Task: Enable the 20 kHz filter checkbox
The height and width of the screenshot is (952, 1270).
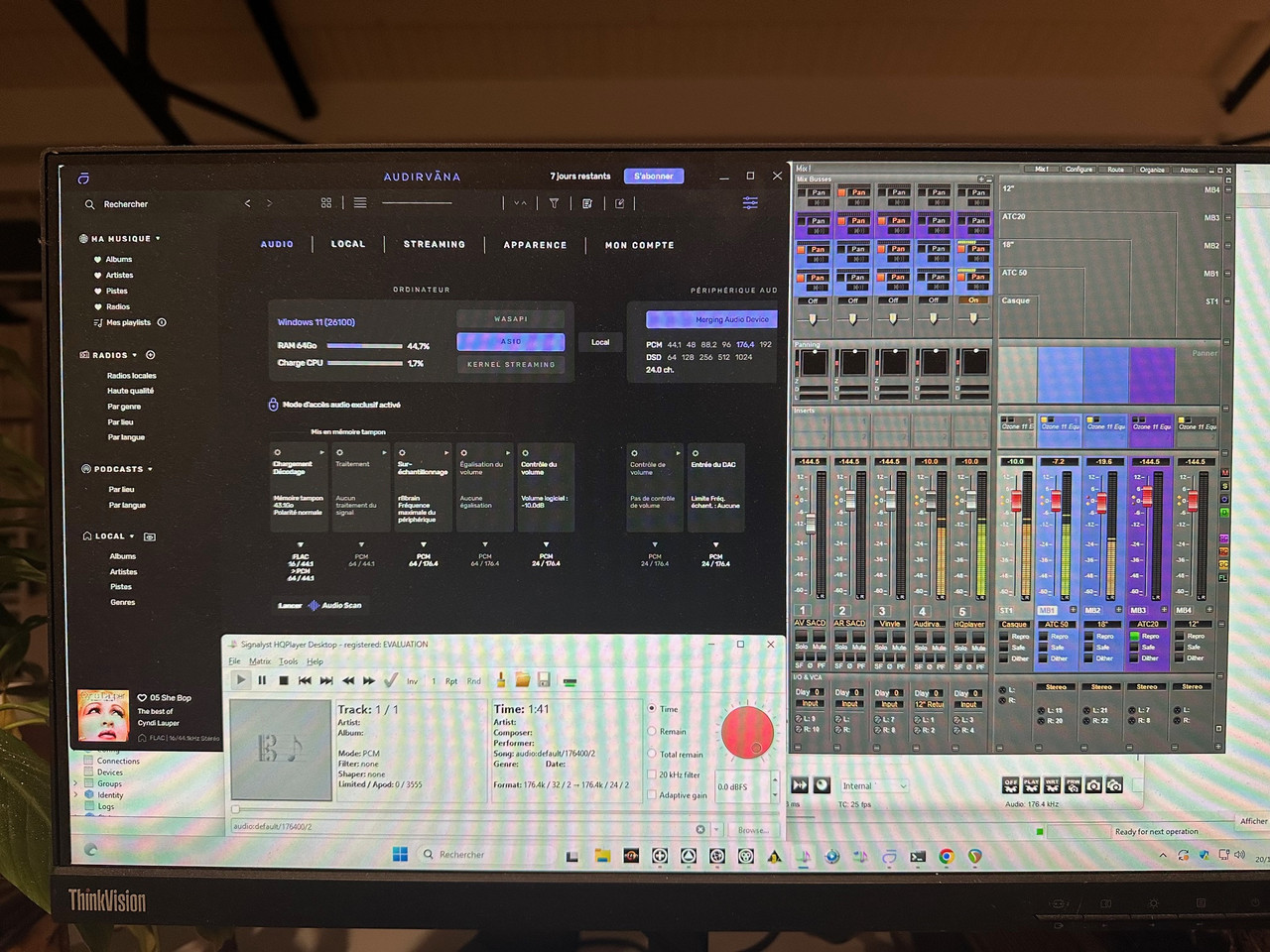Action: [652, 774]
